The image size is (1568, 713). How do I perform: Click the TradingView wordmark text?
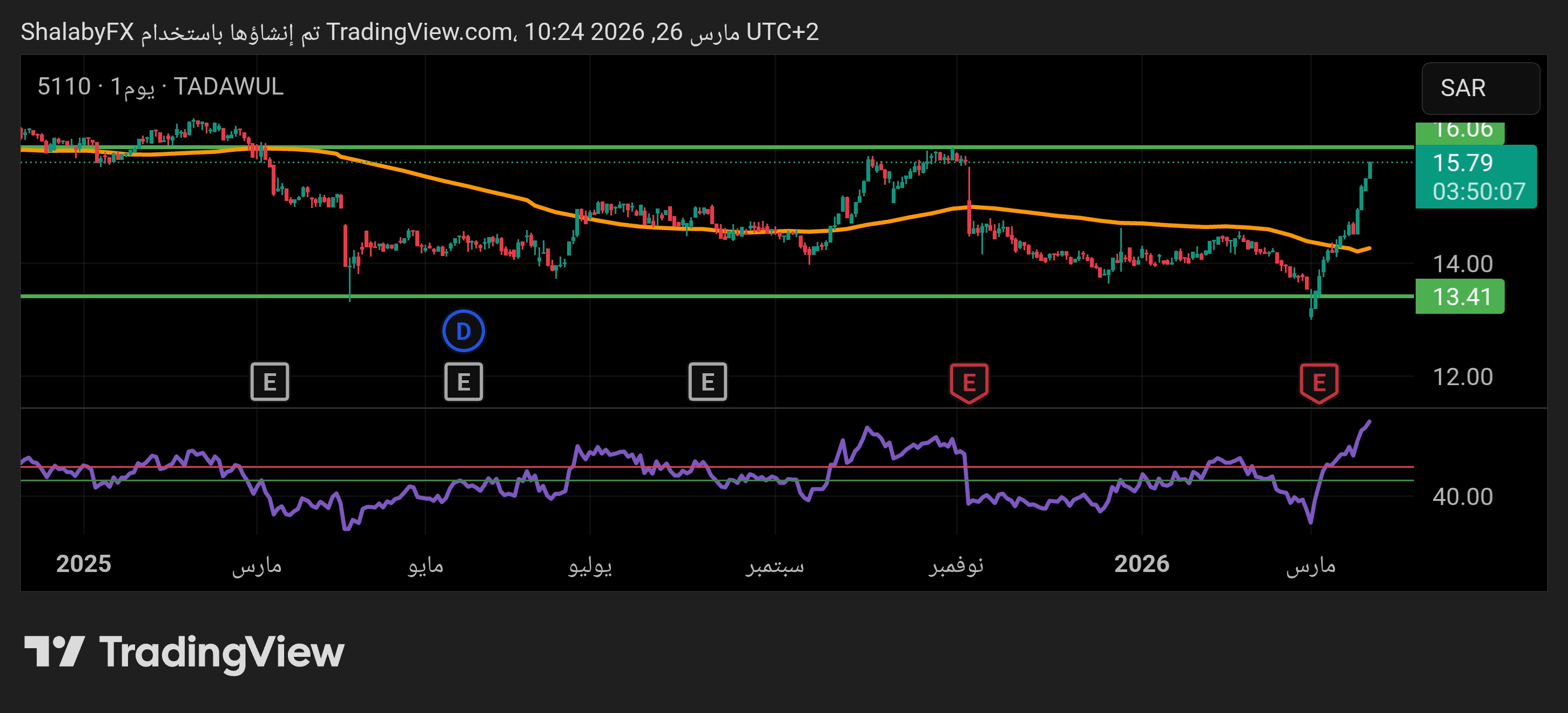[221, 653]
